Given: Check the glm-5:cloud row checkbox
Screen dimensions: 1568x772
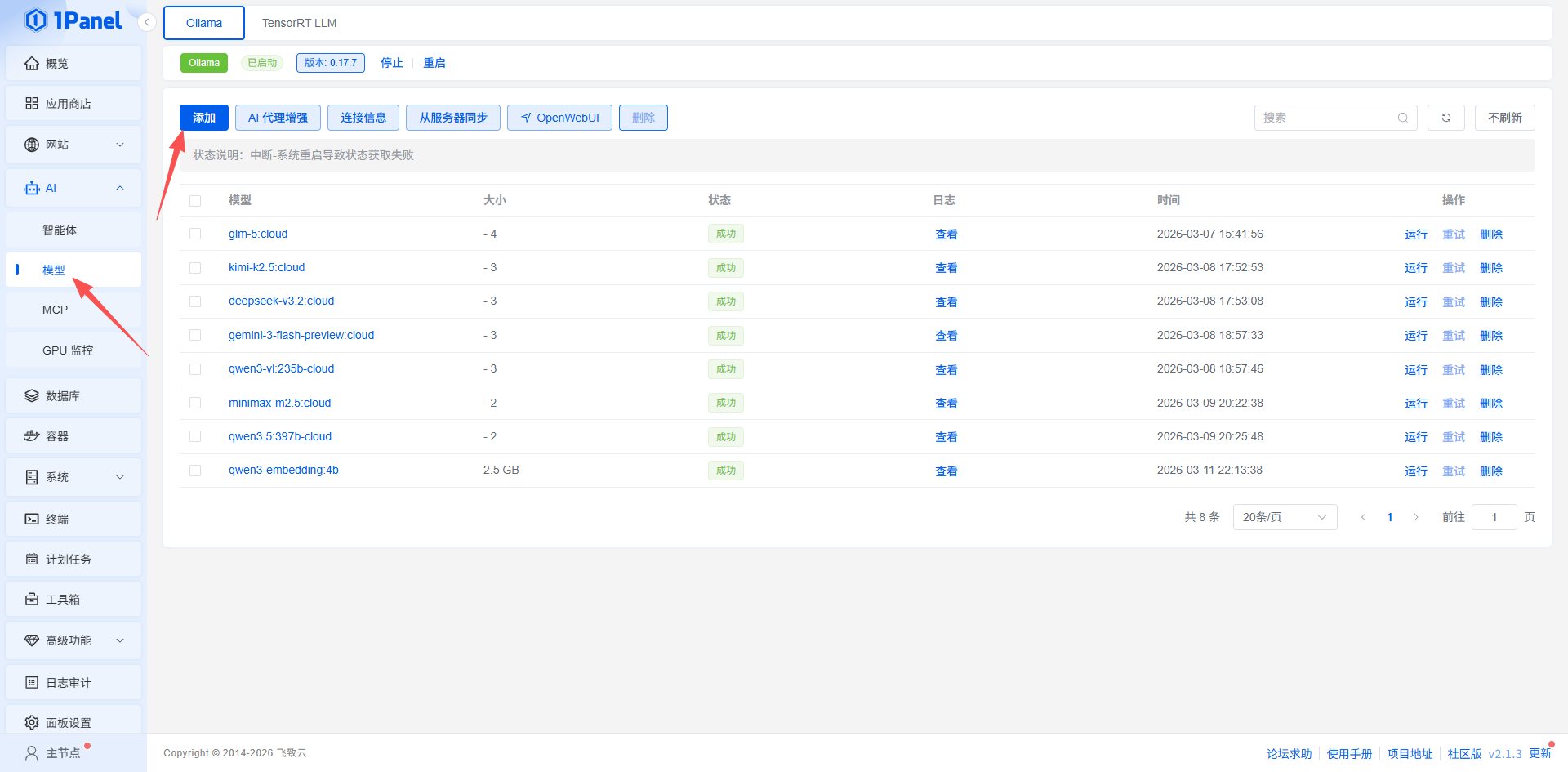Looking at the screenshot, I should (x=195, y=234).
